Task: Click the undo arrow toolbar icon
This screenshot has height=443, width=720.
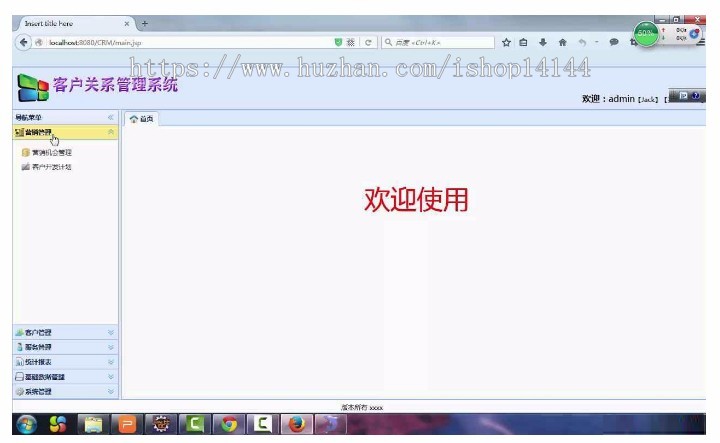Action: tap(582, 43)
